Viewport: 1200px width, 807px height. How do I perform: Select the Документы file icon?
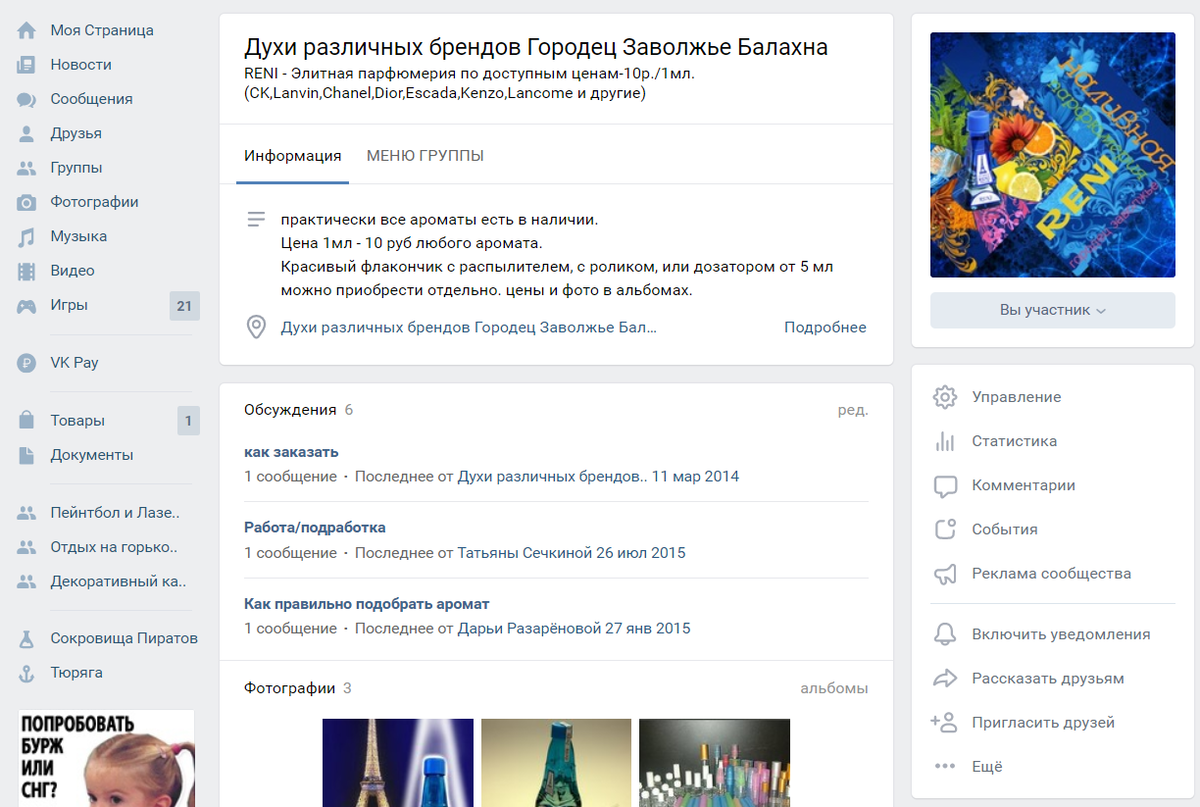[x=27, y=455]
